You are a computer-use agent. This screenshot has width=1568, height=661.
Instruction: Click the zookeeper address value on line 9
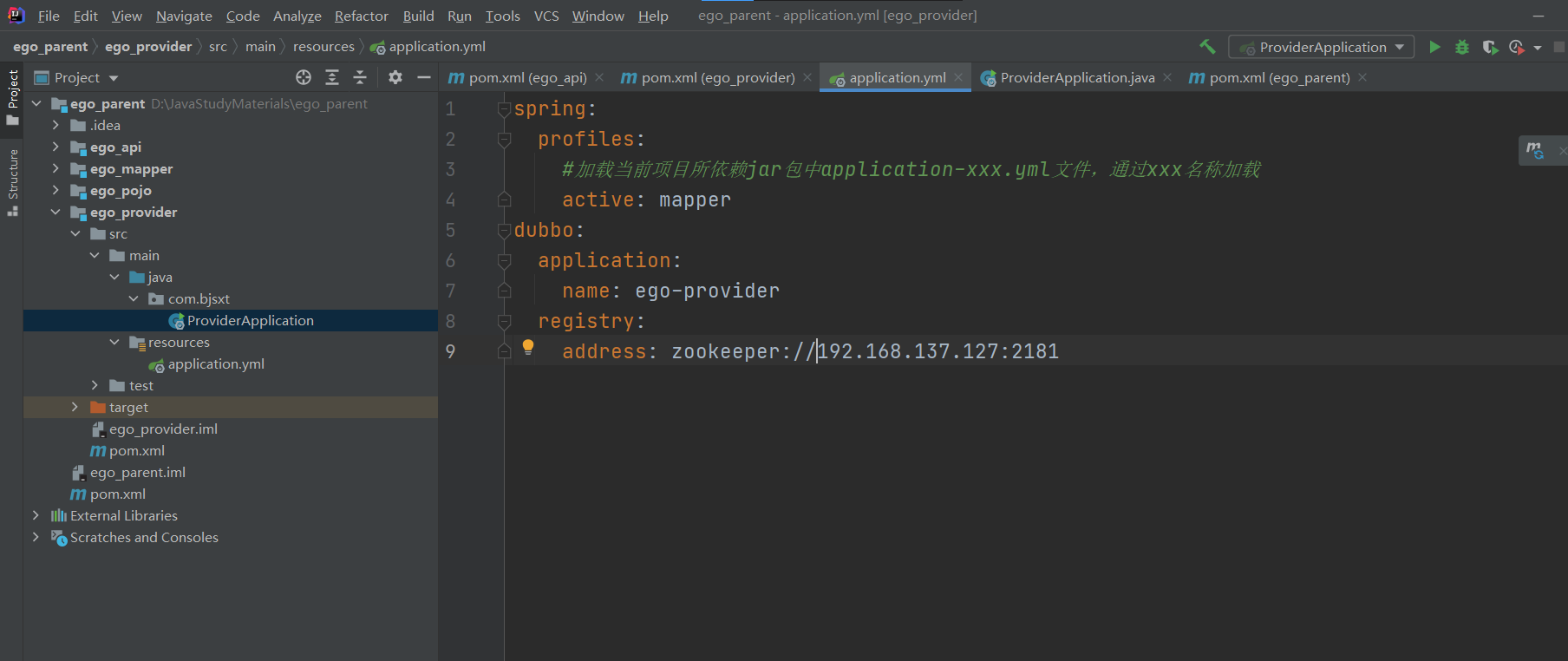pyautogui.click(x=865, y=352)
